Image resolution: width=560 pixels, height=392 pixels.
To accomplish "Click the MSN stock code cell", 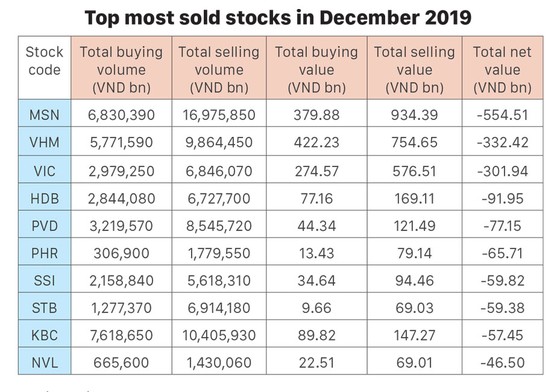I will (45, 113).
